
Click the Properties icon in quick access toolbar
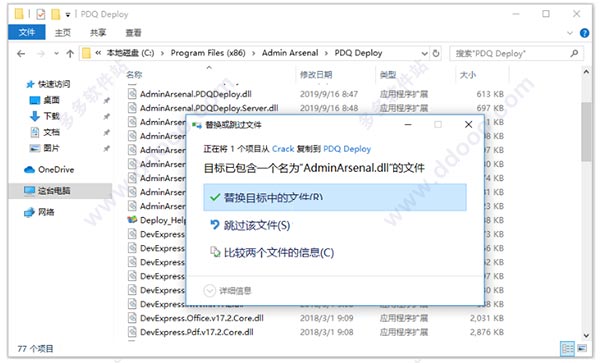pos(41,15)
